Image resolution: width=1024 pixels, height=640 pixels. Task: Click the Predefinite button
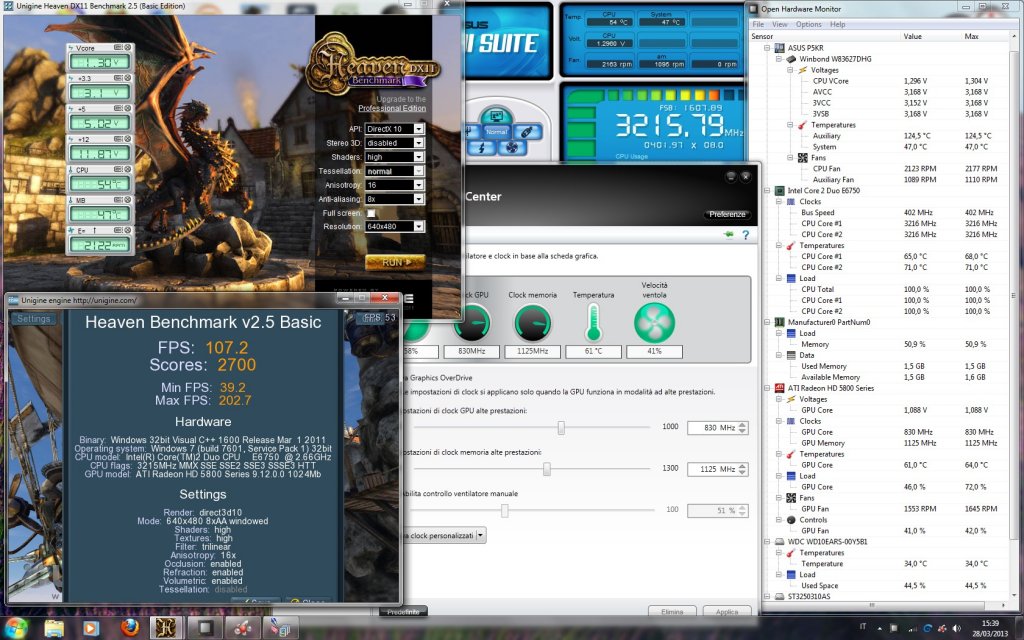tap(404, 612)
